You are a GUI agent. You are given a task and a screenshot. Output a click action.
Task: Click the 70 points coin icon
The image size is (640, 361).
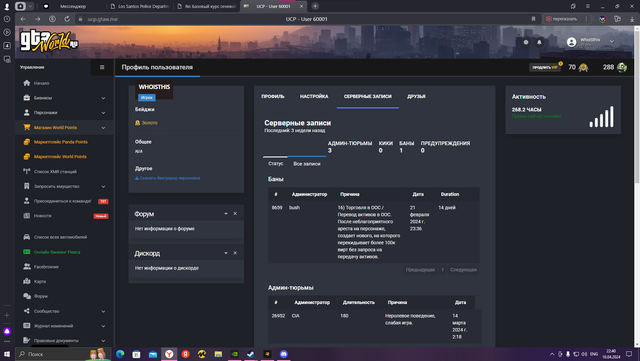pos(584,67)
